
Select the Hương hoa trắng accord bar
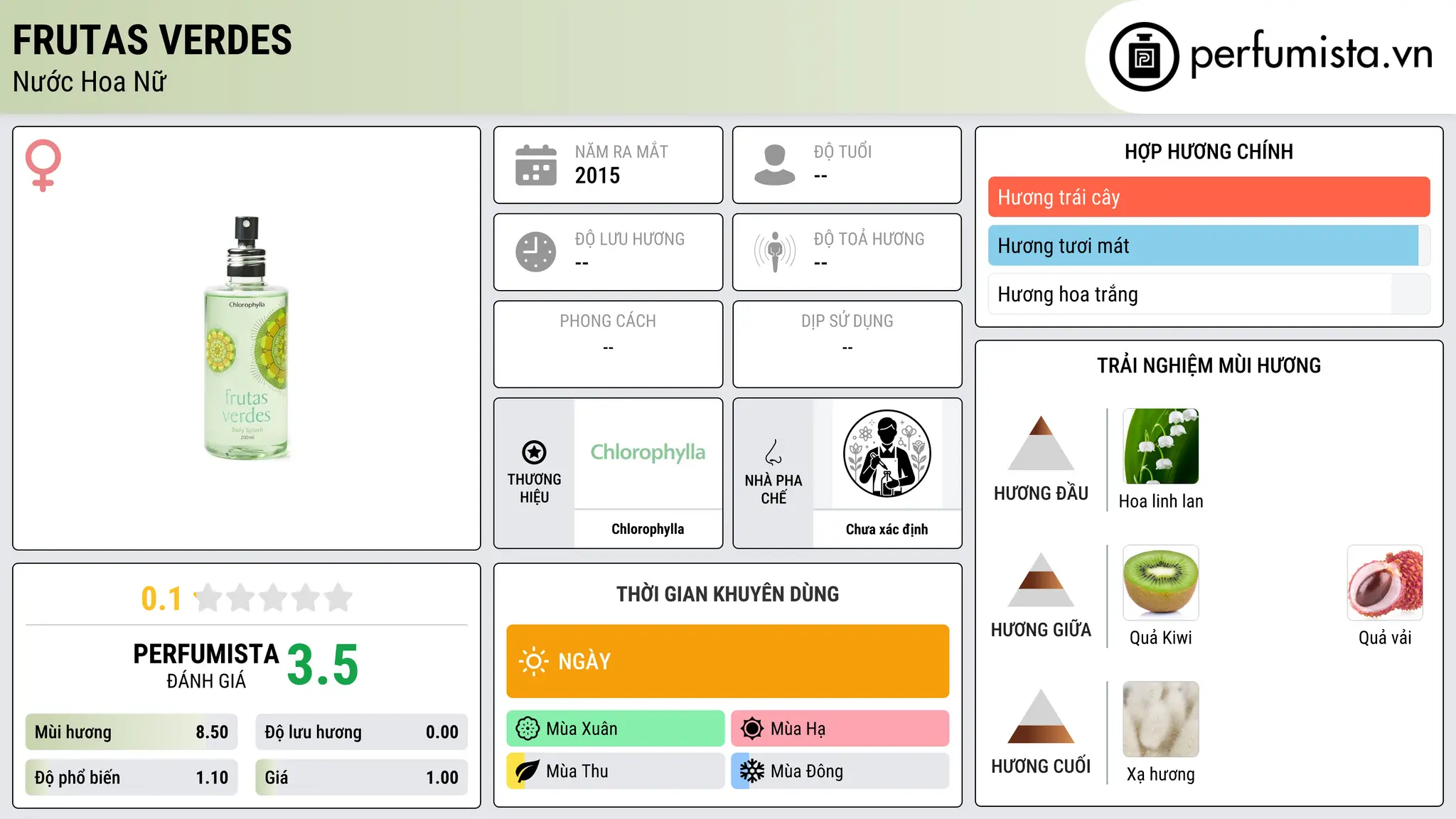click(1209, 294)
